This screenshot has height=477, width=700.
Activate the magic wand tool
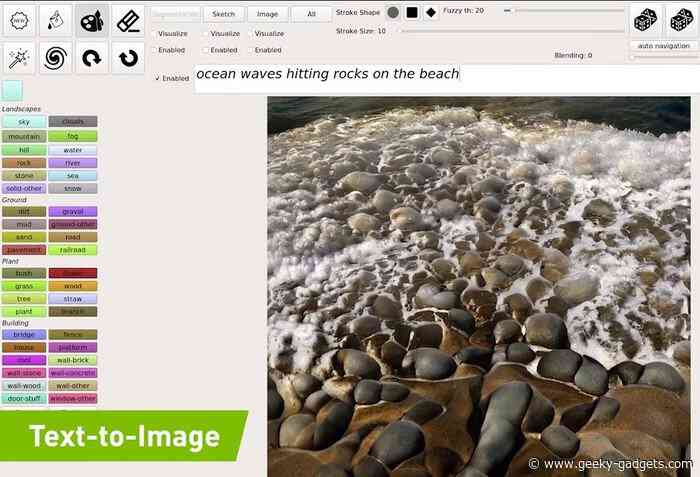coord(19,58)
